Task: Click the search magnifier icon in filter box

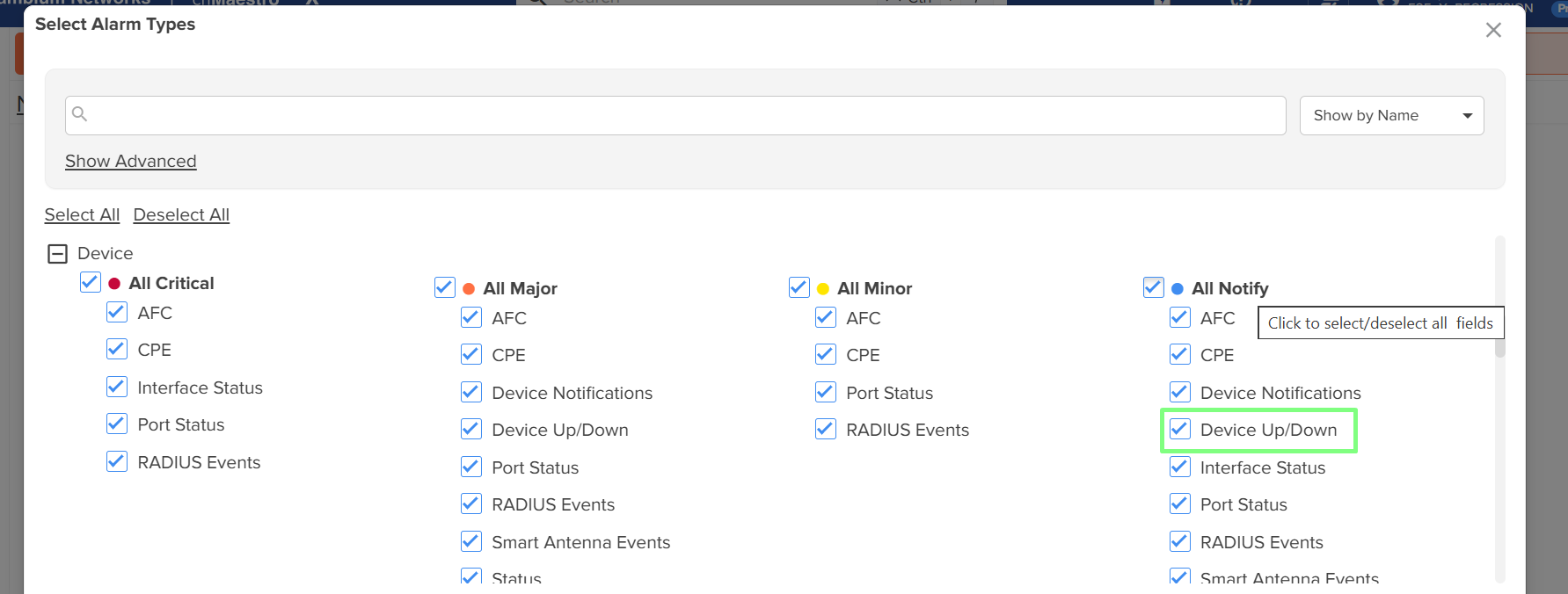Action: click(79, 114)
